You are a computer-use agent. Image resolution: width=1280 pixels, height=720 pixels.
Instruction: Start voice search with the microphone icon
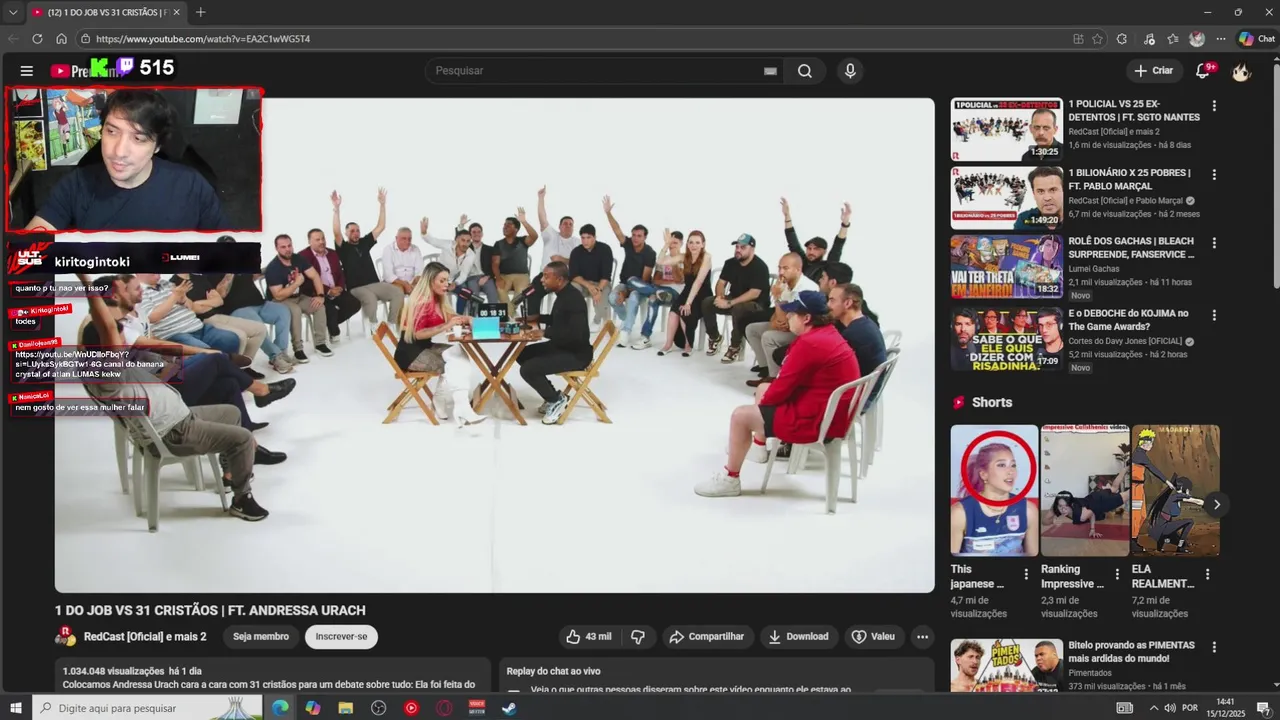click(850, 71)
